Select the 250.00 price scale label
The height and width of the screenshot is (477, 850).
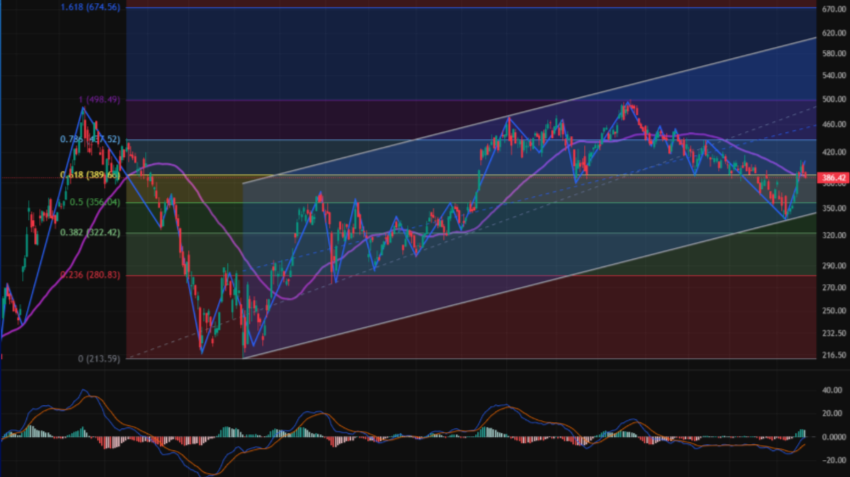click(832, 310)
